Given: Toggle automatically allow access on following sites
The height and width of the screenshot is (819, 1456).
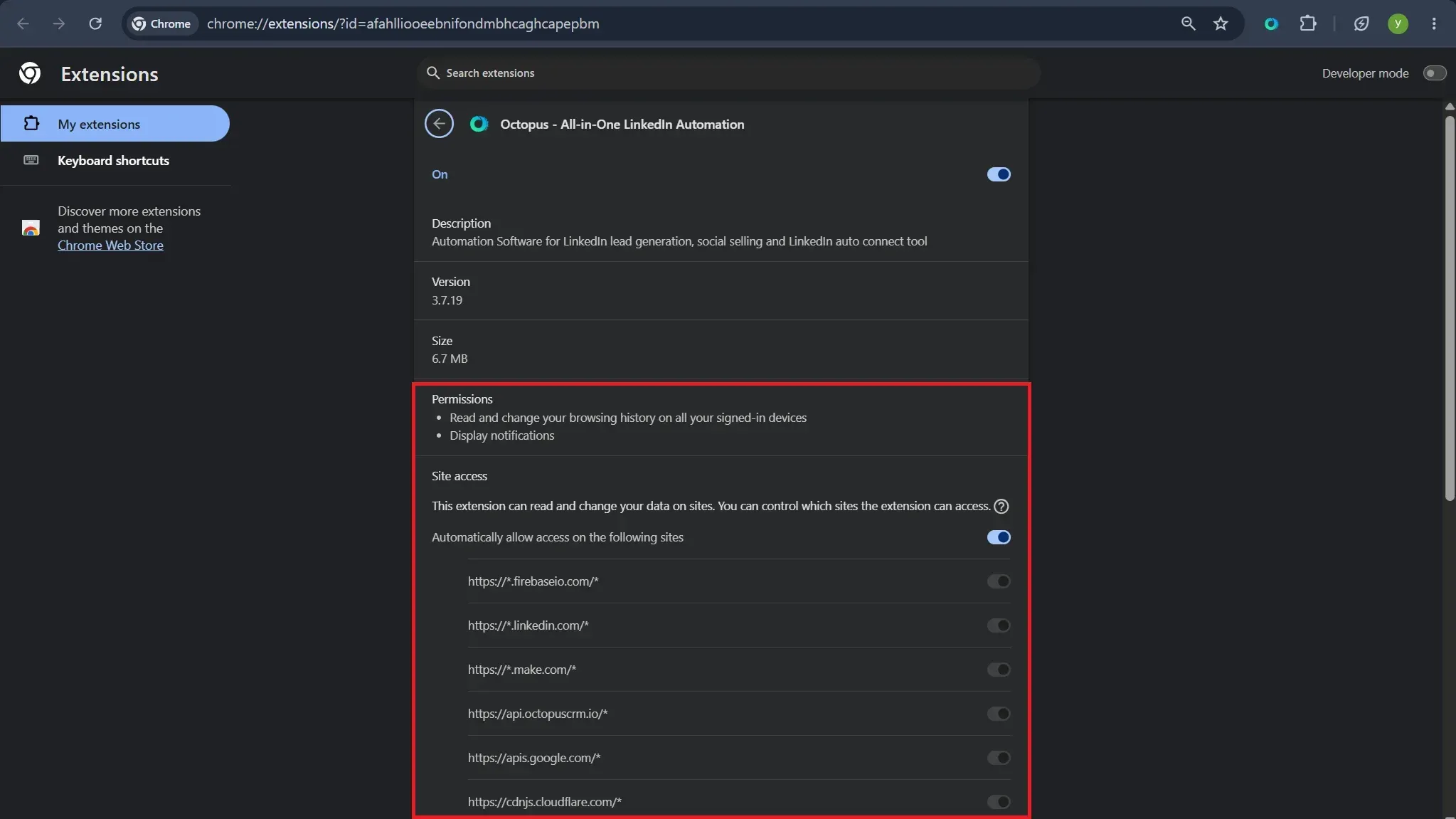Looking at the screenshot, I should click(999, 537).
